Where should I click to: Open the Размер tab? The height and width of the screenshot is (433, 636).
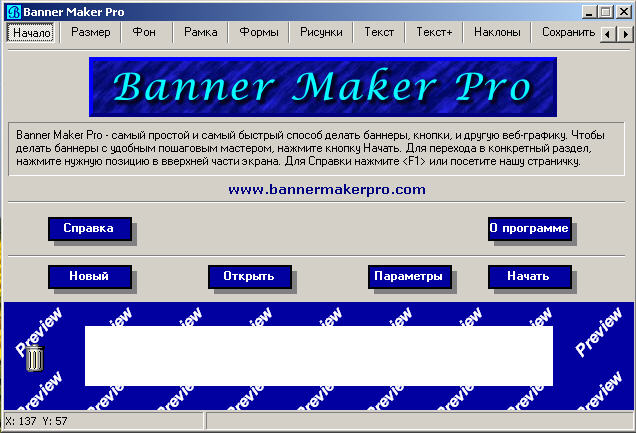tap(90, 32)
